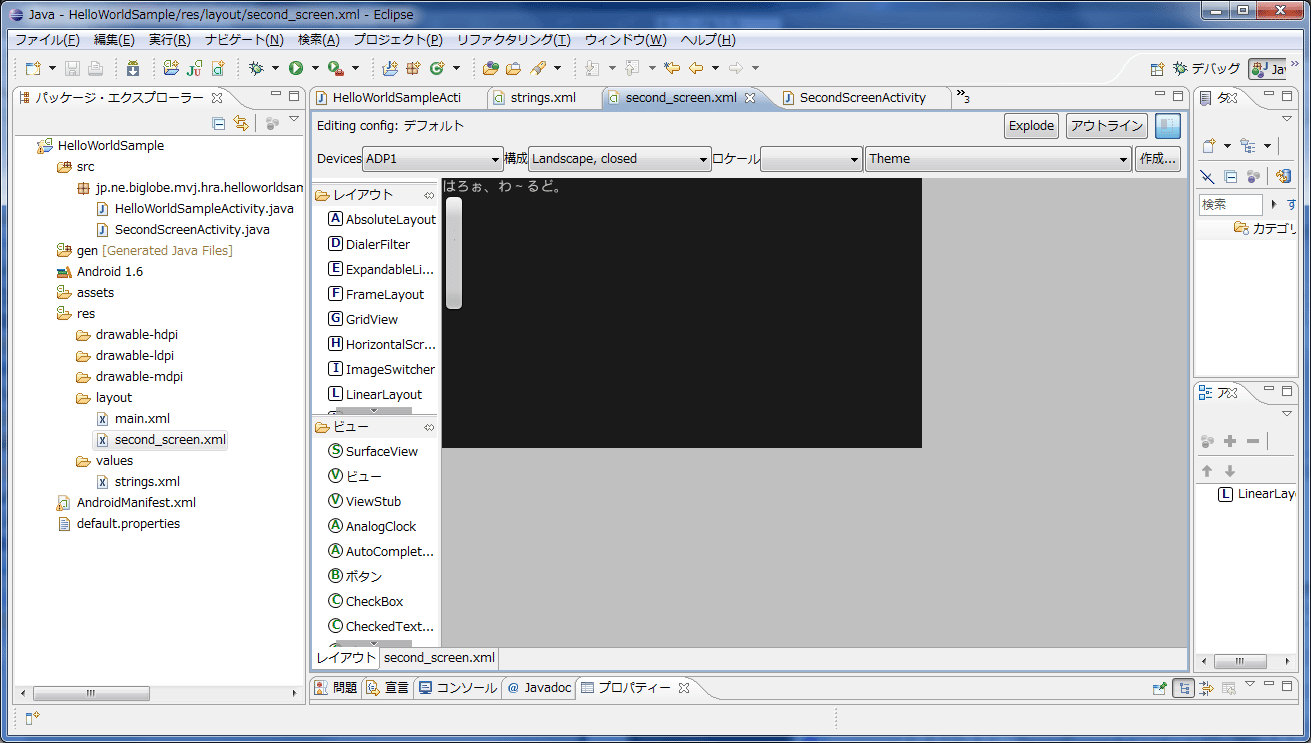Click the New Java Class icon
Viewport: 1311px width, 743px height.
[436, 68]
